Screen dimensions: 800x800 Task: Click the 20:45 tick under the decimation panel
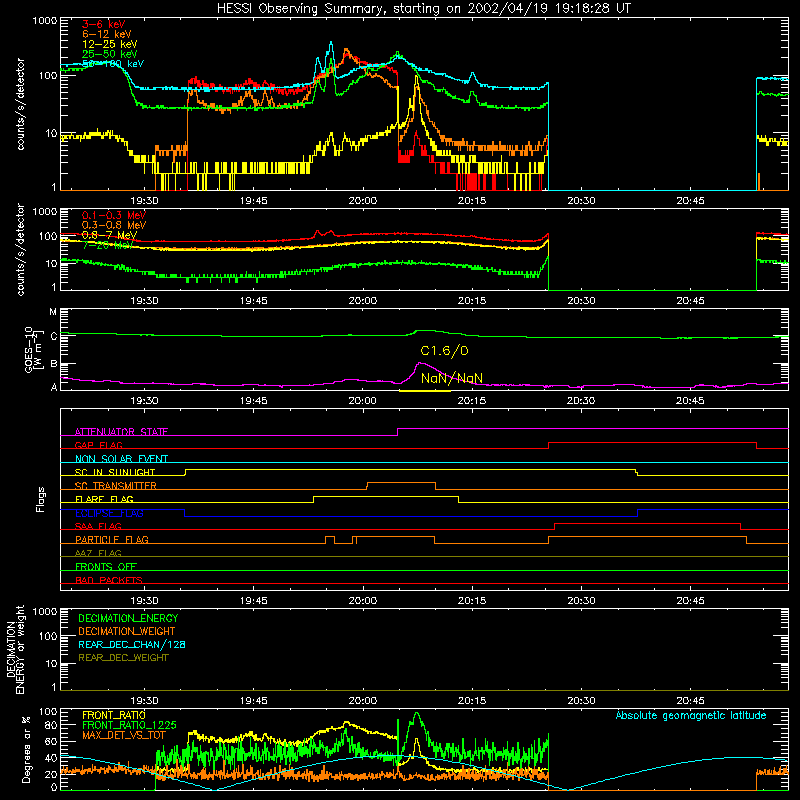(x=690, y=701)
